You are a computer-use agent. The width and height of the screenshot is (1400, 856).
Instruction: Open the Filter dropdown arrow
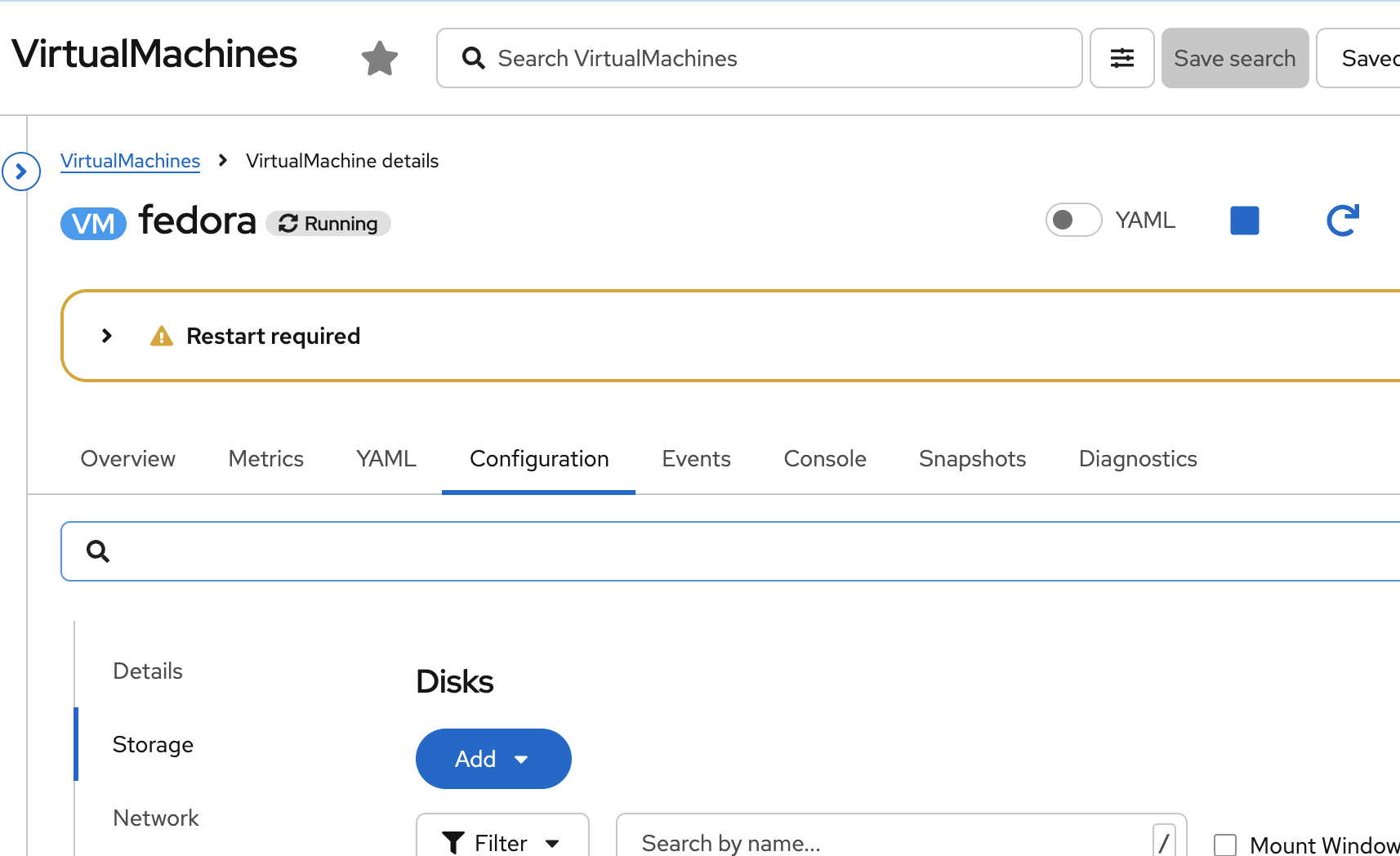click(553, 843)
